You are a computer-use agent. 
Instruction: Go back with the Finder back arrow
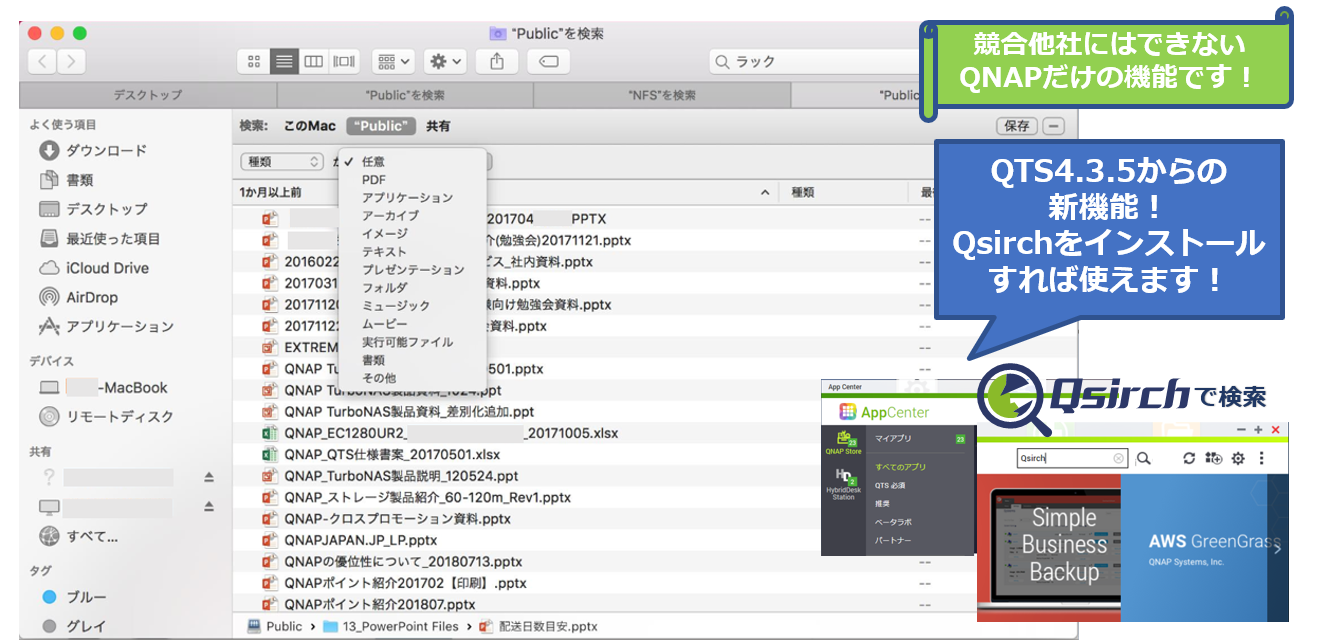(x=42, y=62)
